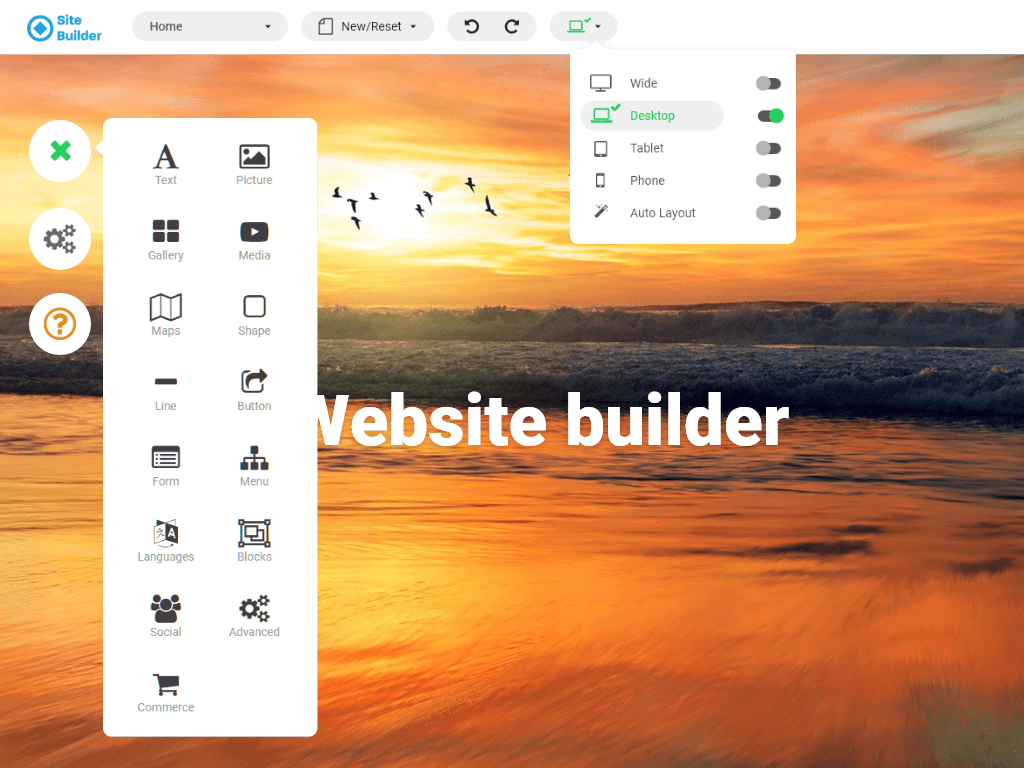Undo the last change
The width and height of the screenshot is (1024, 768).
pos(472,26)
